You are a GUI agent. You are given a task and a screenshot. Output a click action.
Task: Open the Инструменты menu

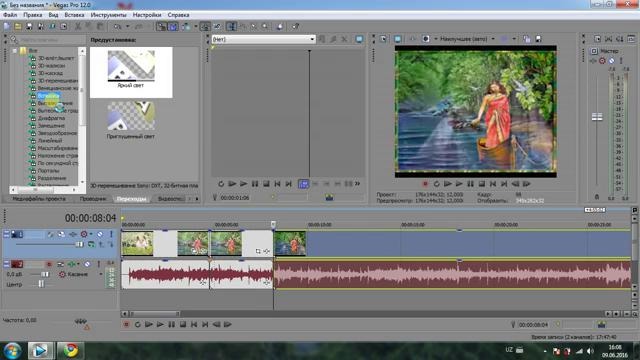click(x=109, y=15)
